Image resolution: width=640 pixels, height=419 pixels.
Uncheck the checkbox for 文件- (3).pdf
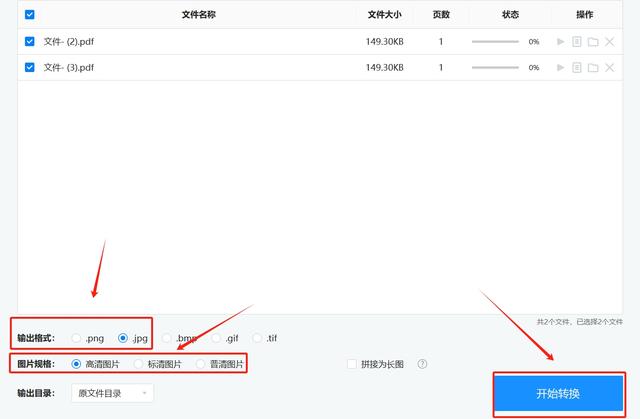pyautogui.click(x=29, y=67)
